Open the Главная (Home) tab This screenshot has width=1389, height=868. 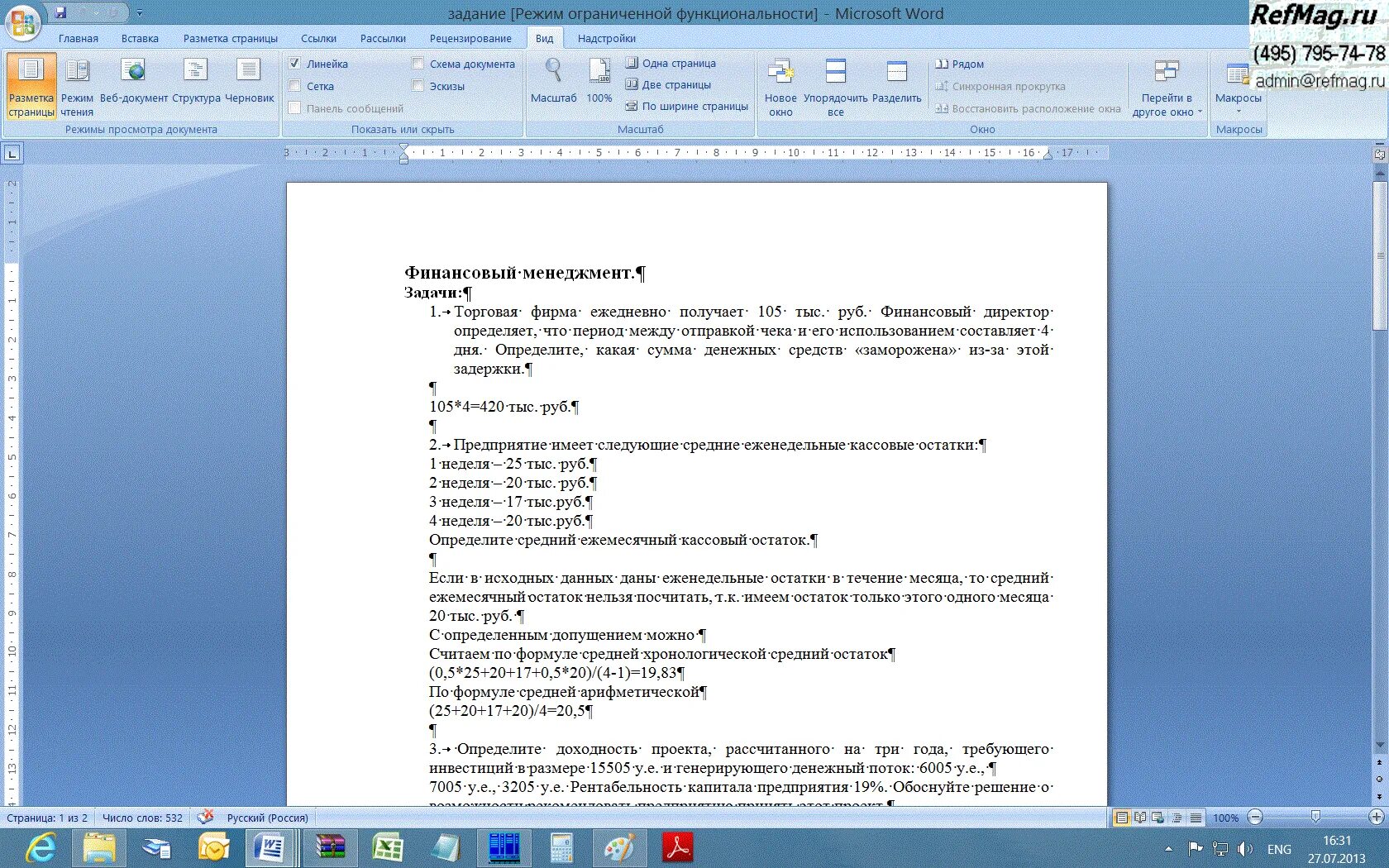[x=79, y=38]
